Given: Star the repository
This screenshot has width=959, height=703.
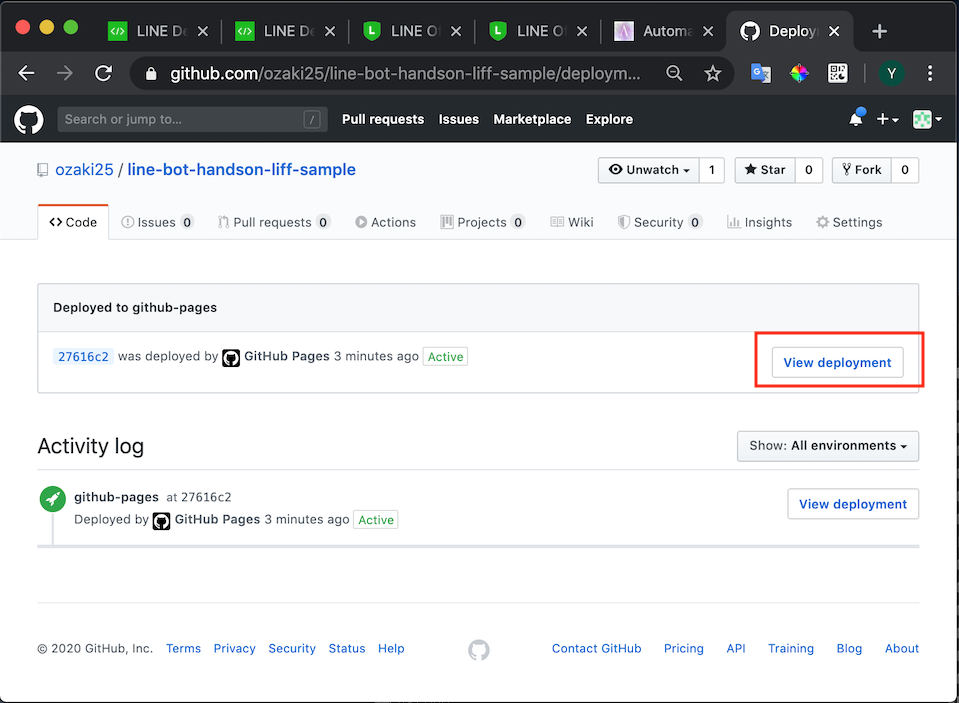Looking at the screenshot, I should (x=765, y=170).
